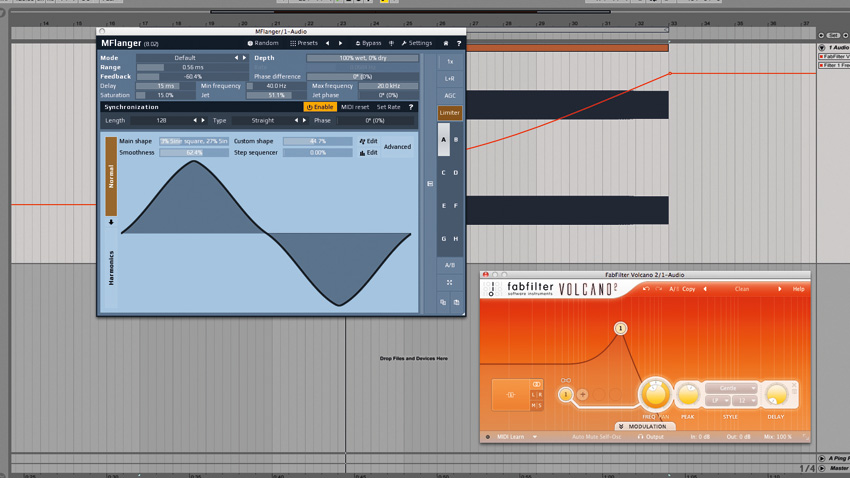Open the Gentle style dropdown in Volcano
The width and height of the screenshot is (850, 478).
731,388
